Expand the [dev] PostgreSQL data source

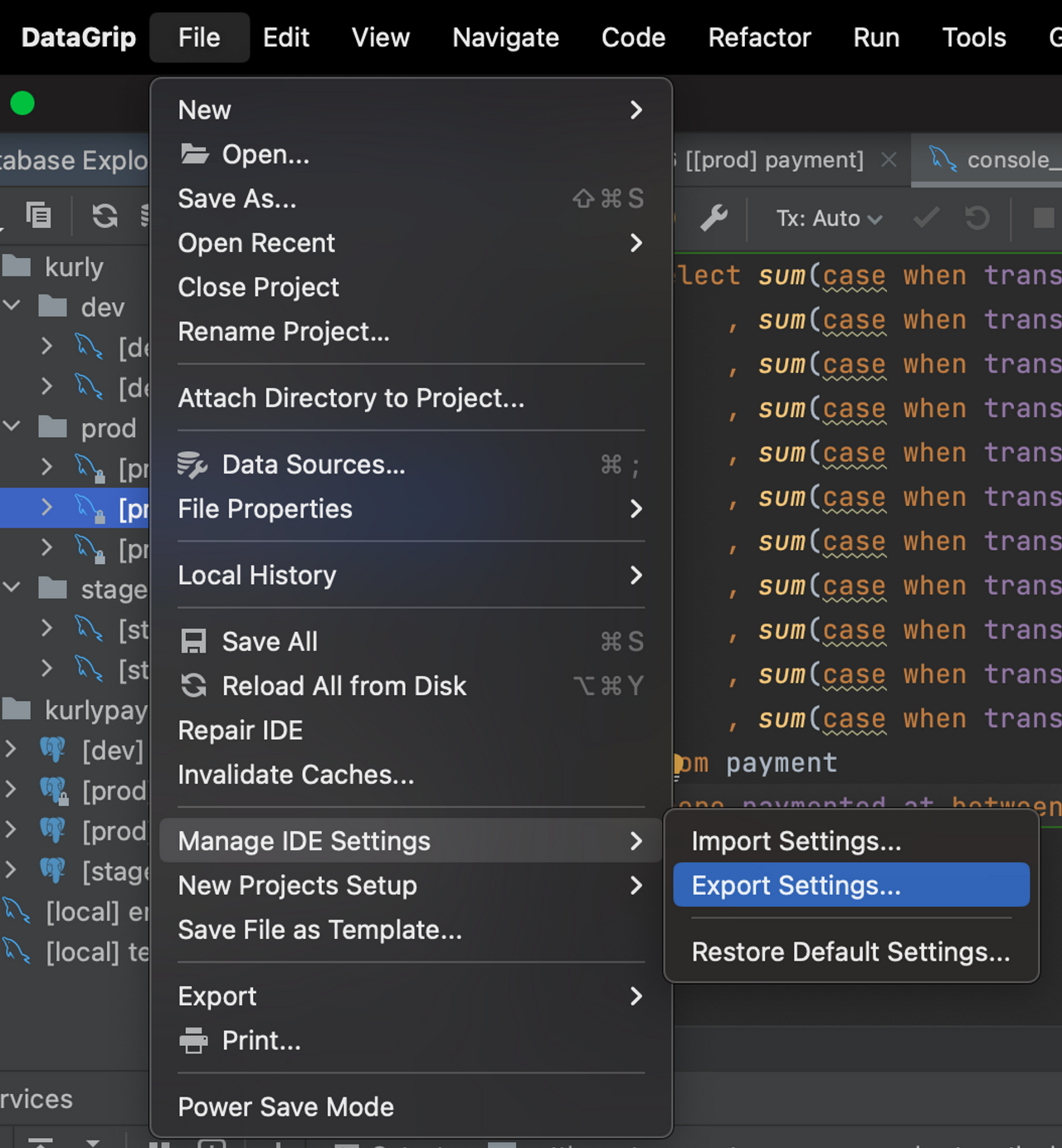[x=11, y=749]
